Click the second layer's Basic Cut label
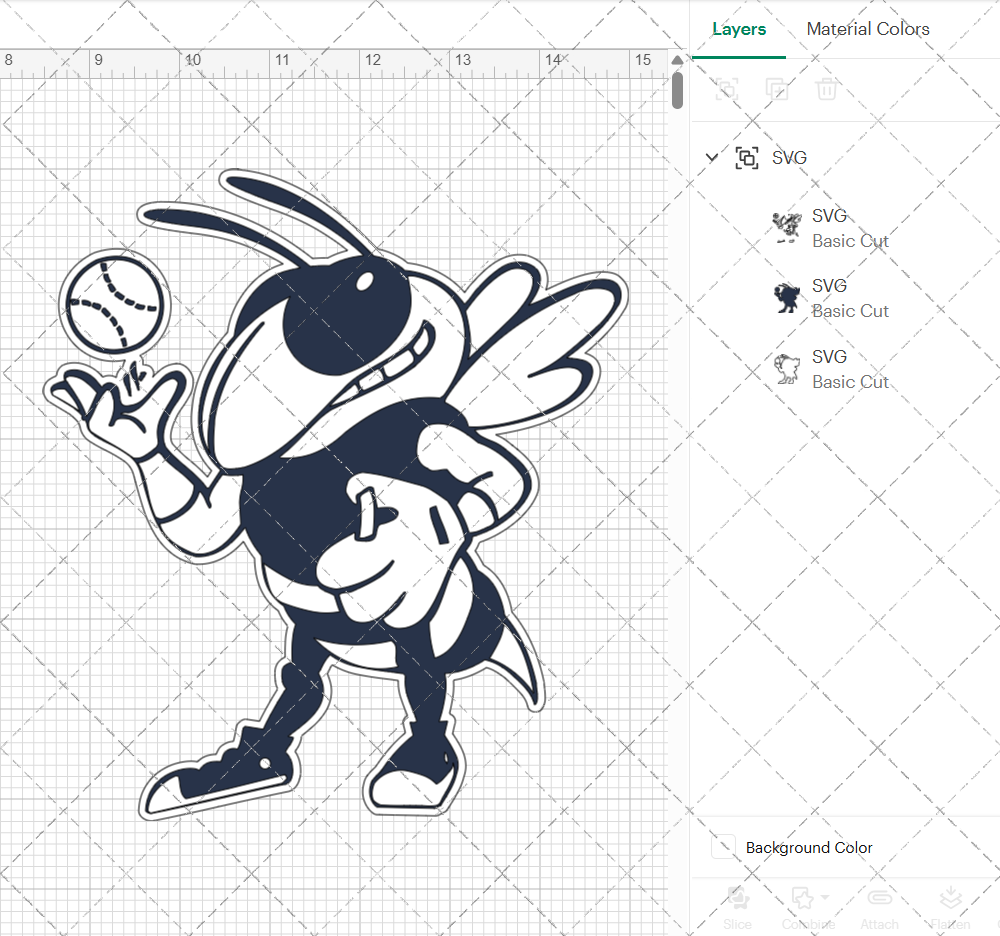Viewport: 1000px width, 936px height. click(x=850, y=311)
